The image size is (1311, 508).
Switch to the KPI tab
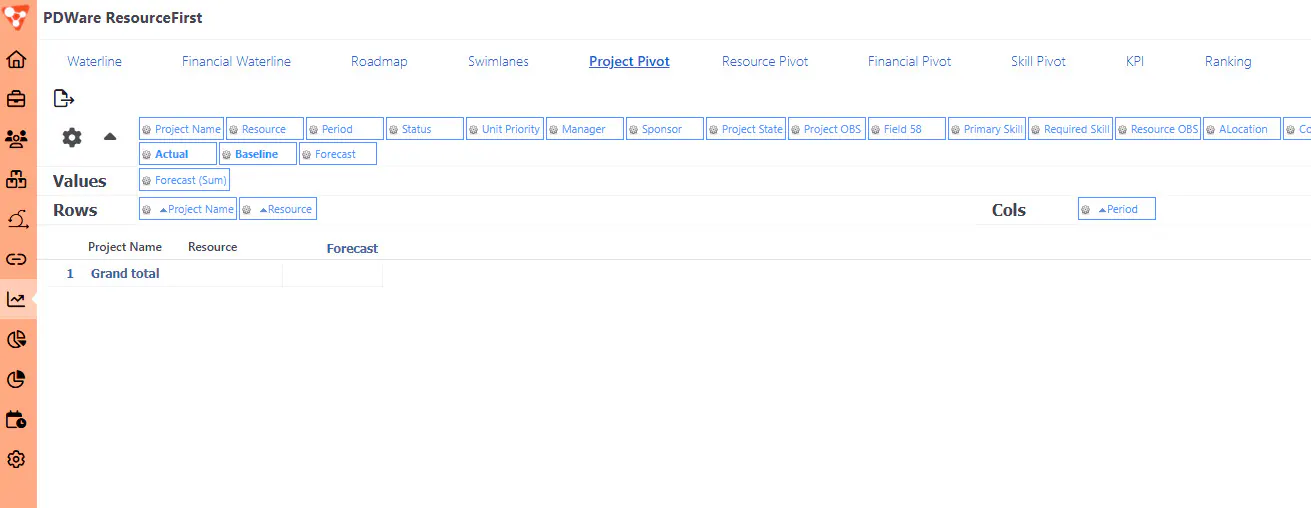1135,61
